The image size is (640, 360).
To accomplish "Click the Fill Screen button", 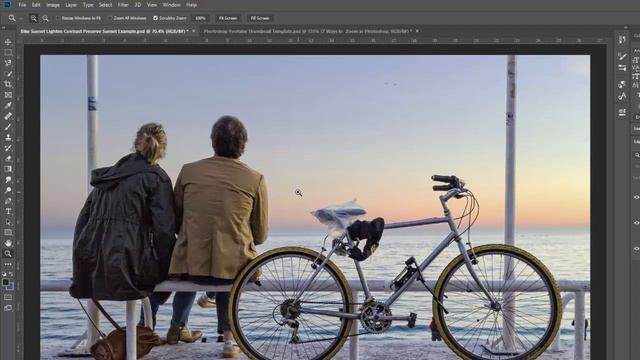I will pyautogui.click(x=260, y=18).
